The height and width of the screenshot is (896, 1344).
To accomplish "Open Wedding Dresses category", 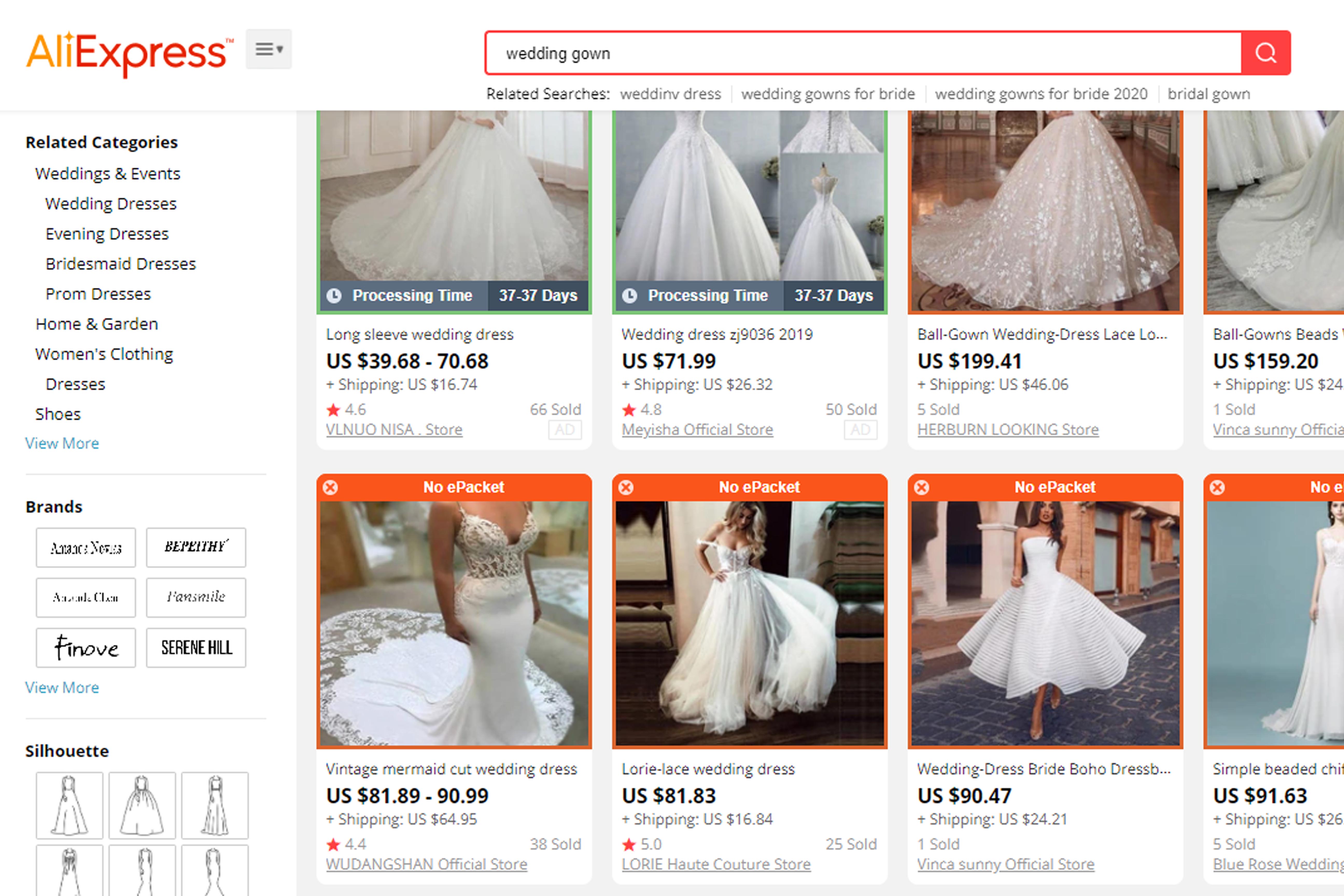I will click(x=111, y=204).
